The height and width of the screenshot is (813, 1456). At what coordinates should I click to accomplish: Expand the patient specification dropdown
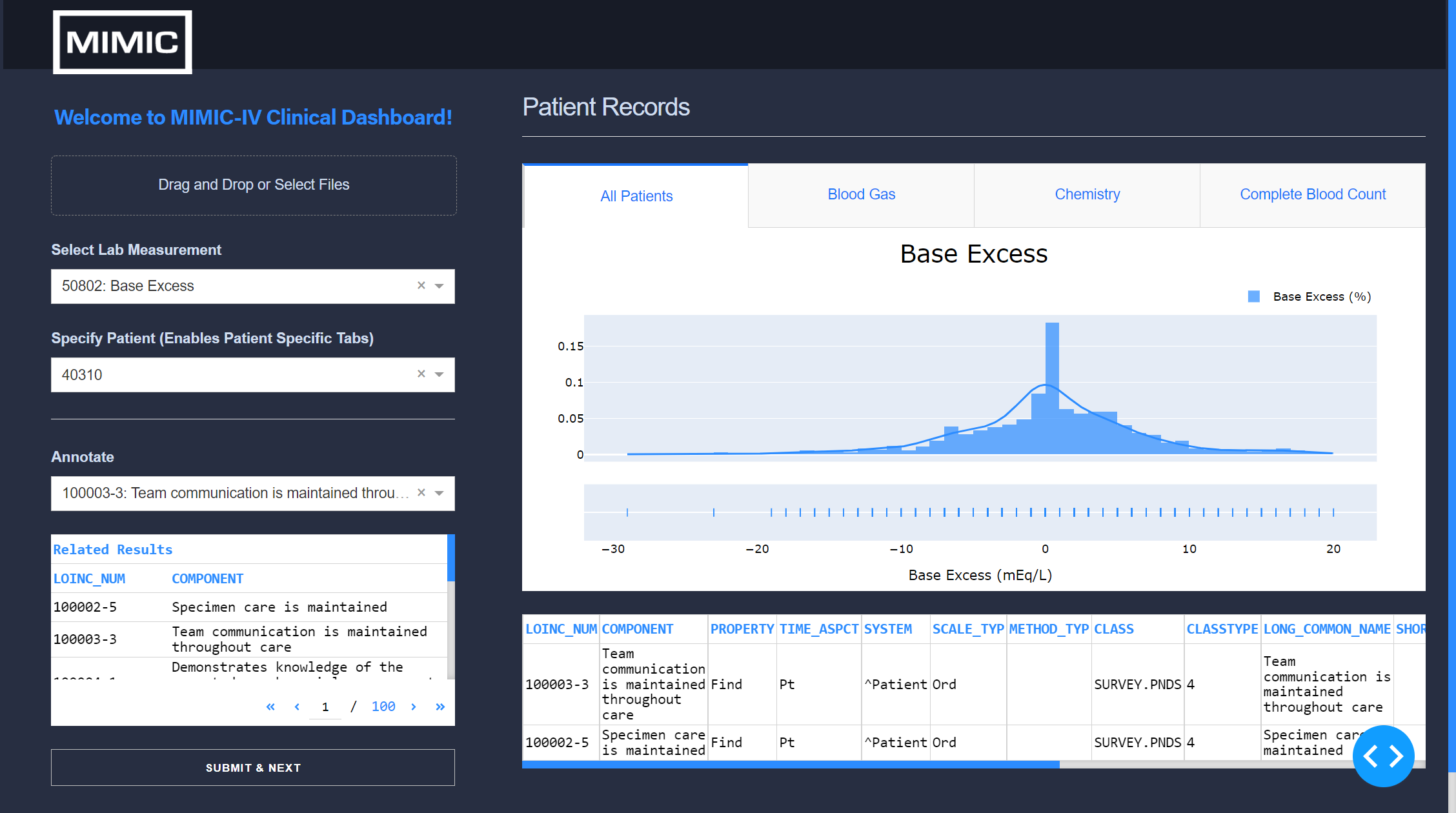(440, 374)
